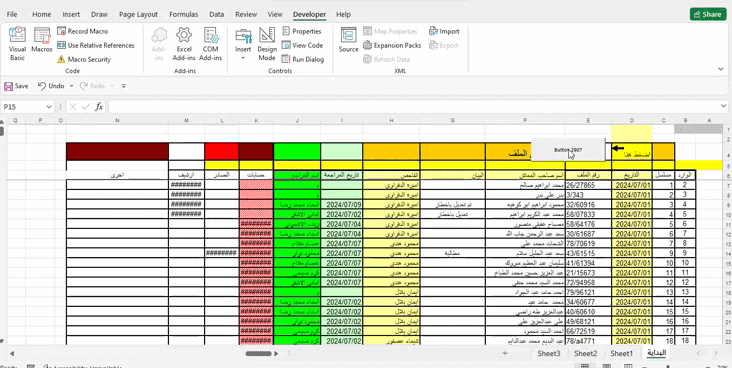Open the Macros dialog
732x368 pixels.
tap(42, 40)
